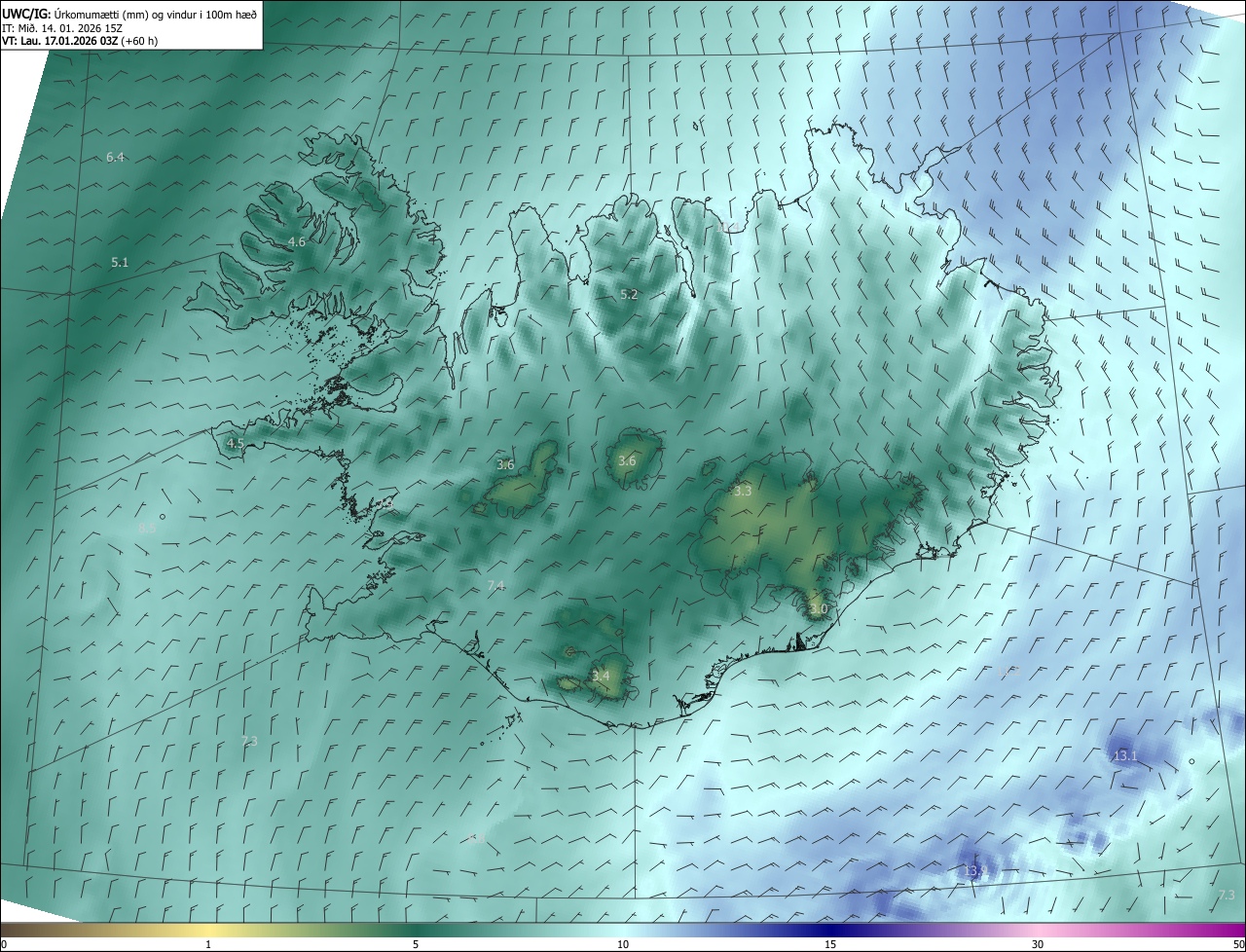Select the 'VT: Lau. 17.01.2026 03Z (+60 h)' line
This screenshot has width=1246, height=952.
(x=80, y=41)
